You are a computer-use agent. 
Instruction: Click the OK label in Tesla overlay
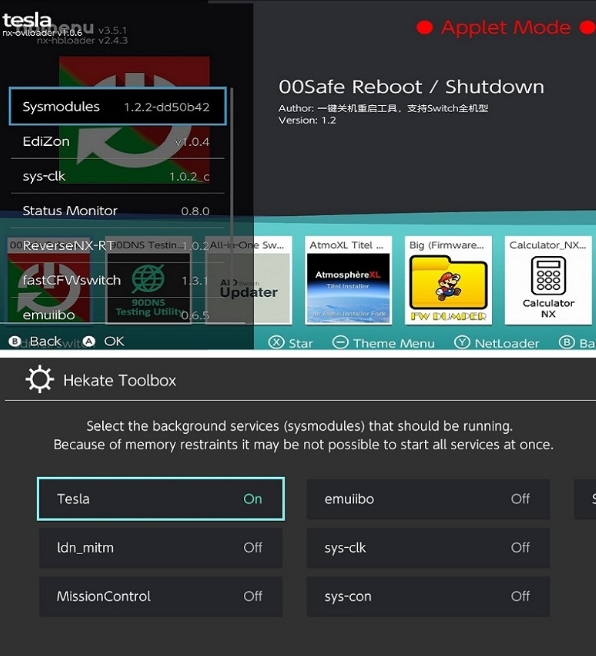114,341
